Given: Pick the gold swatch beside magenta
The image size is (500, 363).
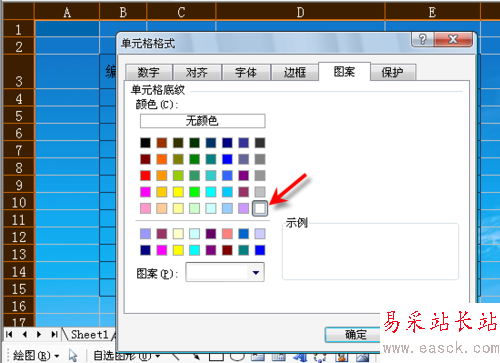Looking at the screenshot, I should click(162, 192).
